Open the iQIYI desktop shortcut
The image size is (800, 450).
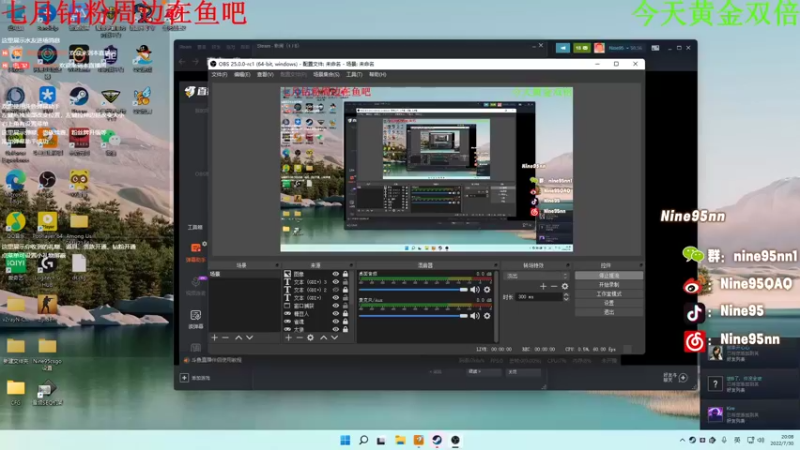tap(15, 264)
